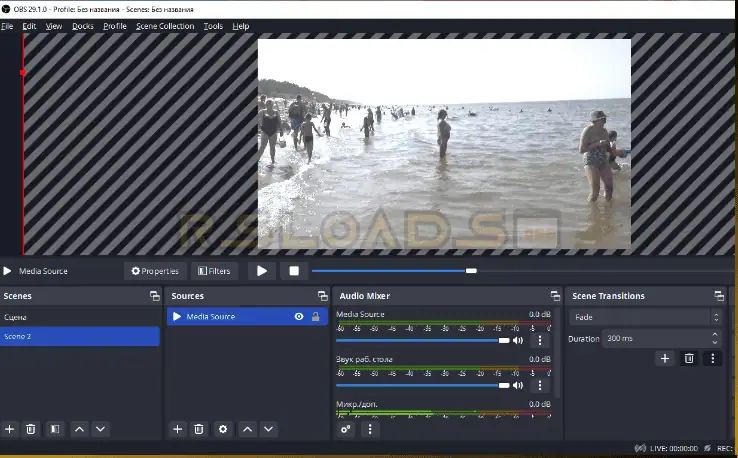Screen dimensions: 738x458
Task: Add a new scene
Action: [x=9, y=429]
